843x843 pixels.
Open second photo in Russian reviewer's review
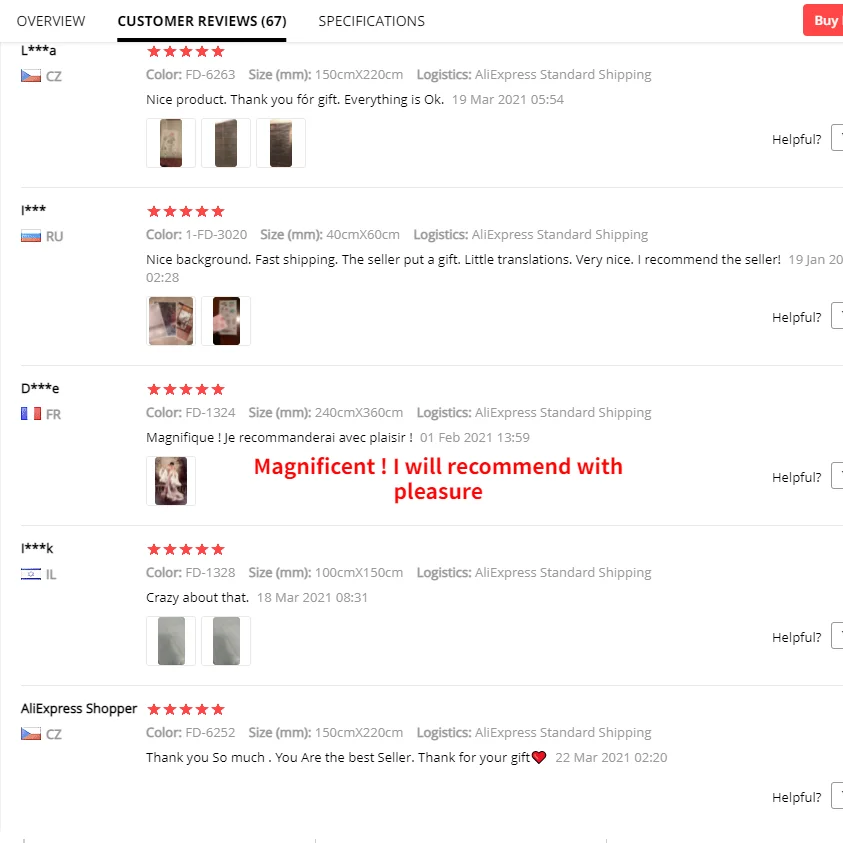(x=226, y=321)
